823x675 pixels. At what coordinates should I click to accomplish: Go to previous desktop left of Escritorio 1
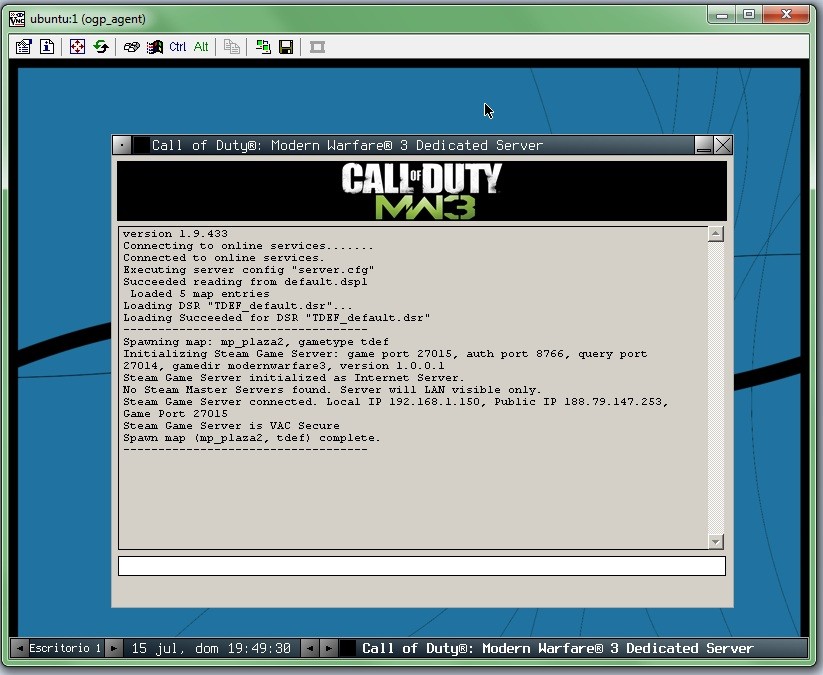coord(20,648)
